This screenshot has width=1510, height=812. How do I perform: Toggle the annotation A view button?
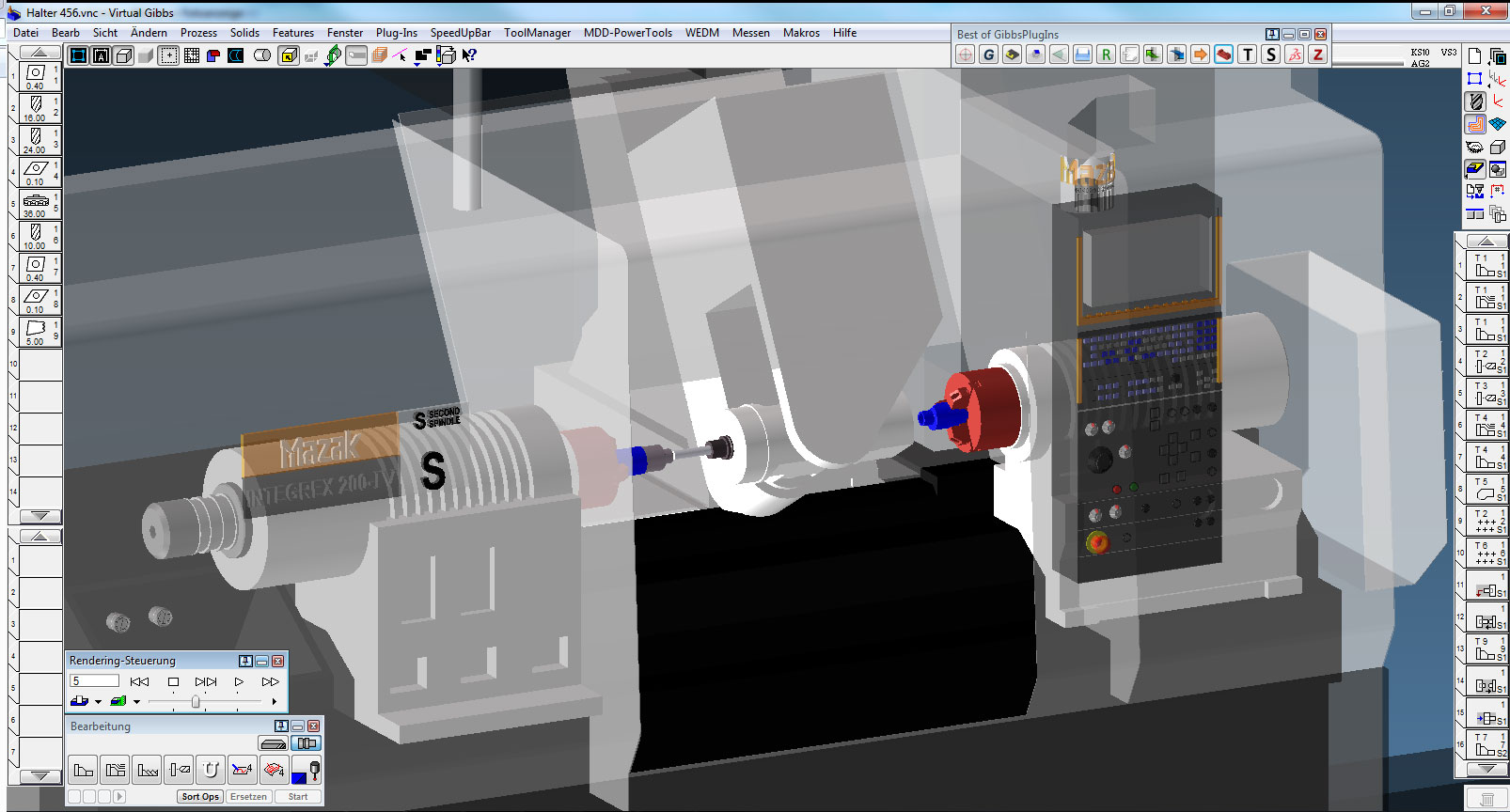(101, 55)
